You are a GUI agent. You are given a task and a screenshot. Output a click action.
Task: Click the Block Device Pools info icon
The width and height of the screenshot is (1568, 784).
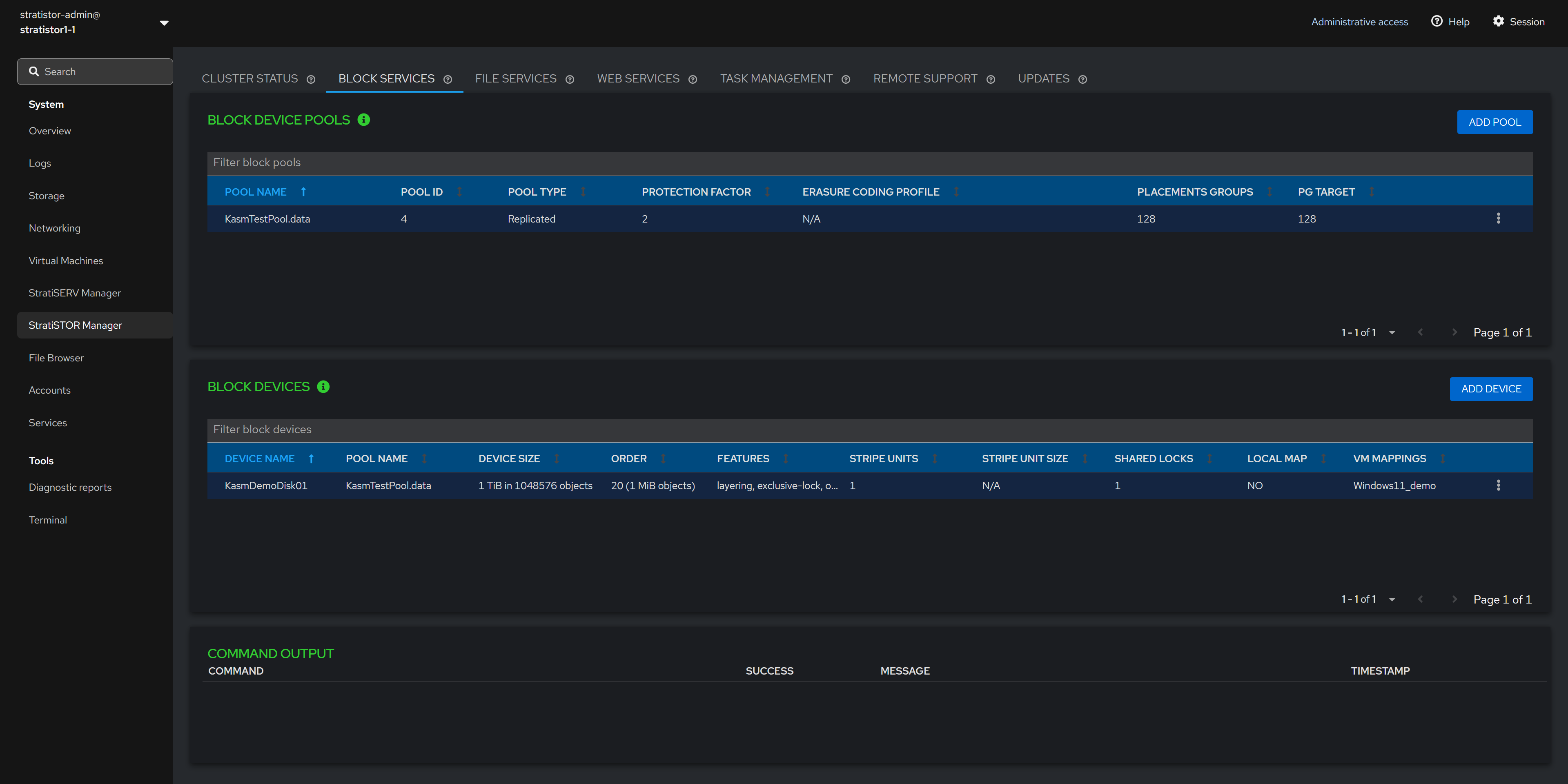coord(363,120)
